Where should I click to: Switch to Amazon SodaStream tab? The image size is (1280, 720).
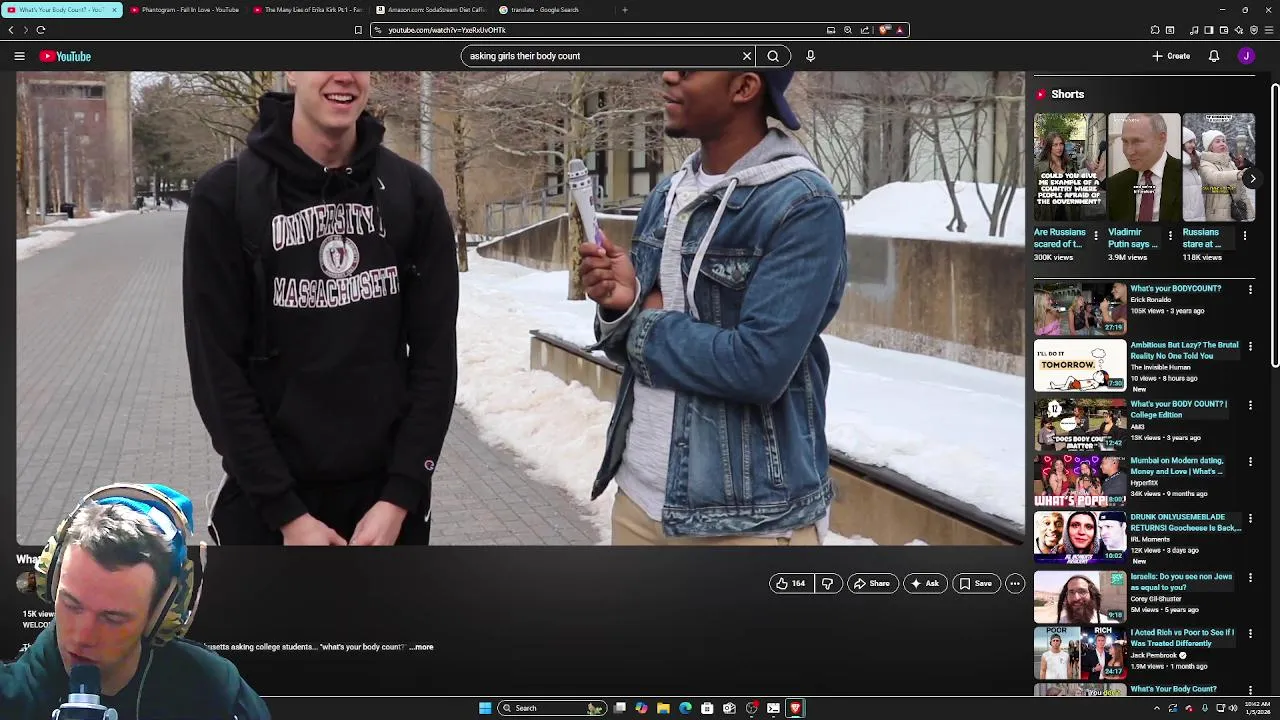(430, 10)
